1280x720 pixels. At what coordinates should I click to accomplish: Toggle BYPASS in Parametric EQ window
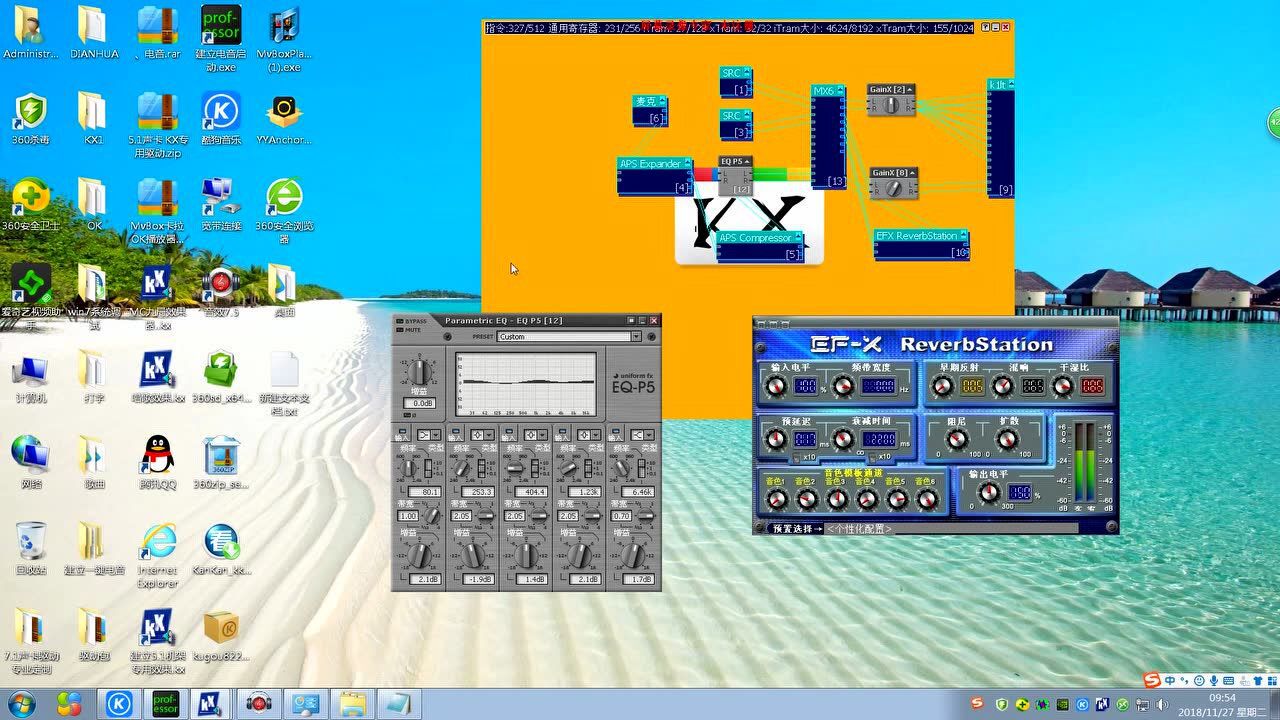point(413,321)
